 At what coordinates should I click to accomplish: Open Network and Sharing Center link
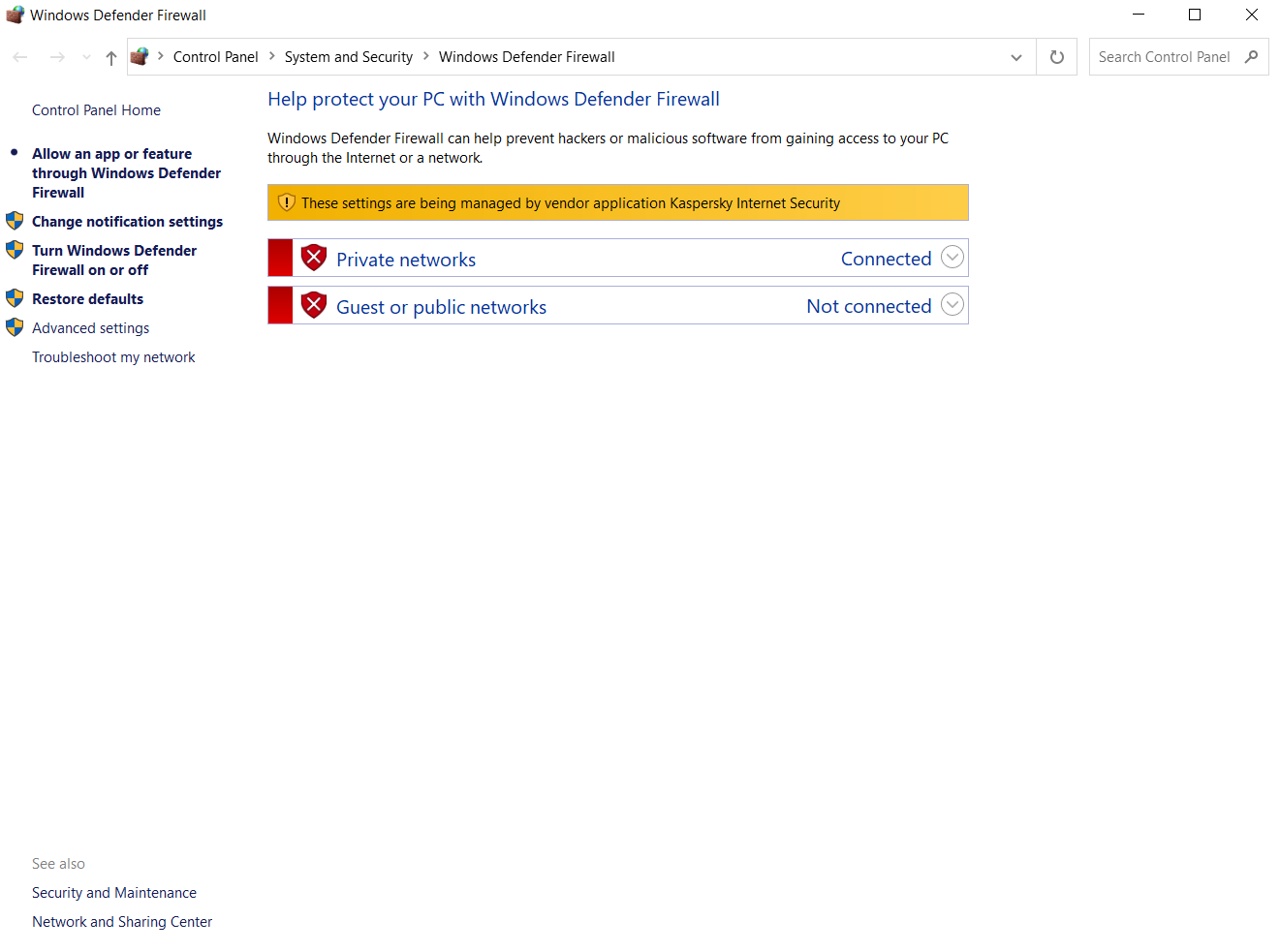(x=122, y=922)
